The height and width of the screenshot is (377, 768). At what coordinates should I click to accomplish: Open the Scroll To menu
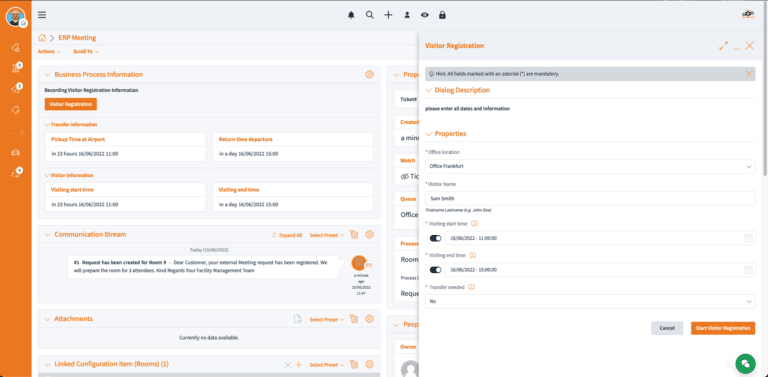coord(86,51)
